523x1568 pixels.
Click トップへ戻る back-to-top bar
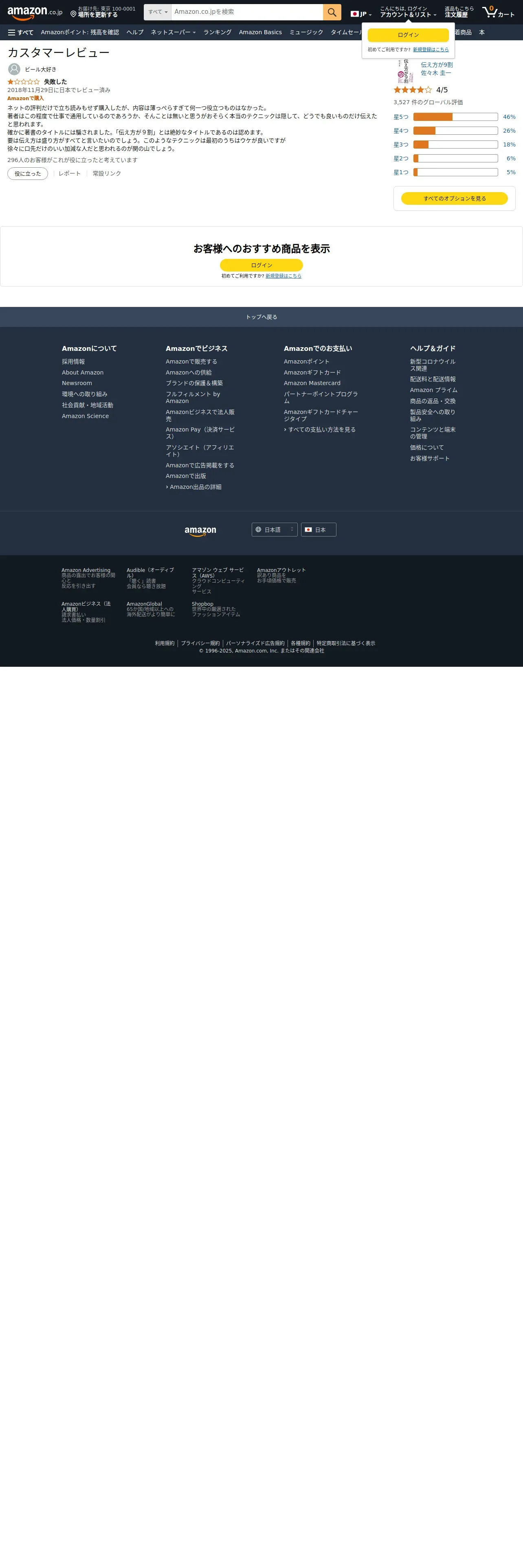pyautogui.click(x=261, y=317)
